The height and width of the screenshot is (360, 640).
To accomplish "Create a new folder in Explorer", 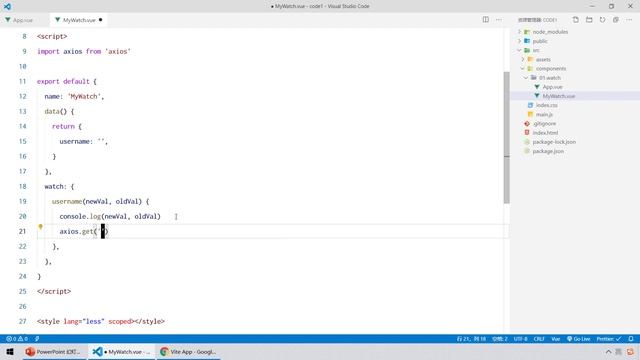I will (x=589, y=20).
